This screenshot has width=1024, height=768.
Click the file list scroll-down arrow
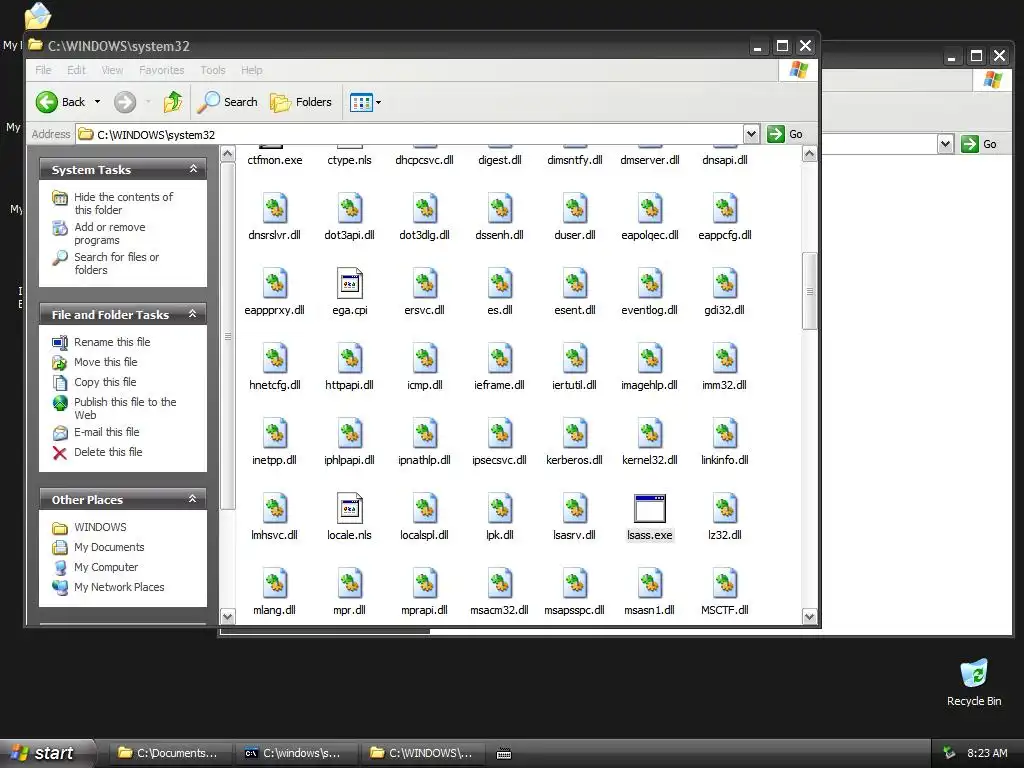(x=809, y=616)
